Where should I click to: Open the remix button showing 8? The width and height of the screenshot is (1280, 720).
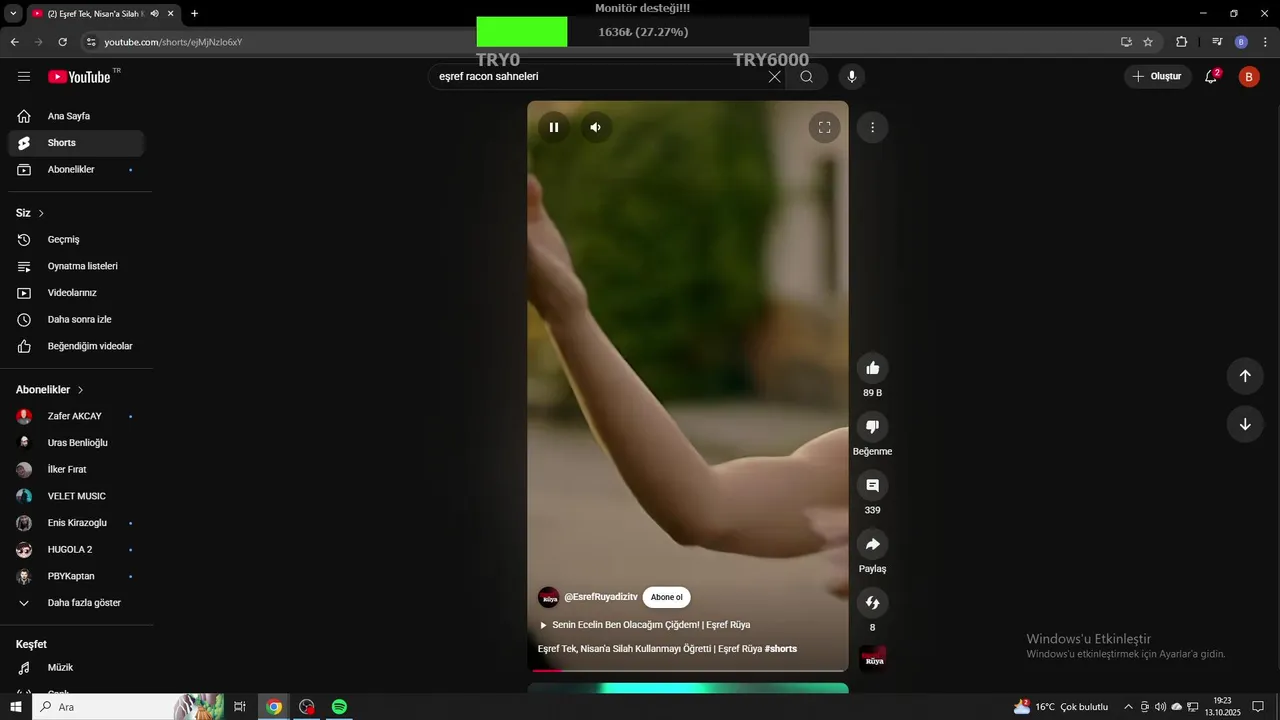click(x=873, y=603)
